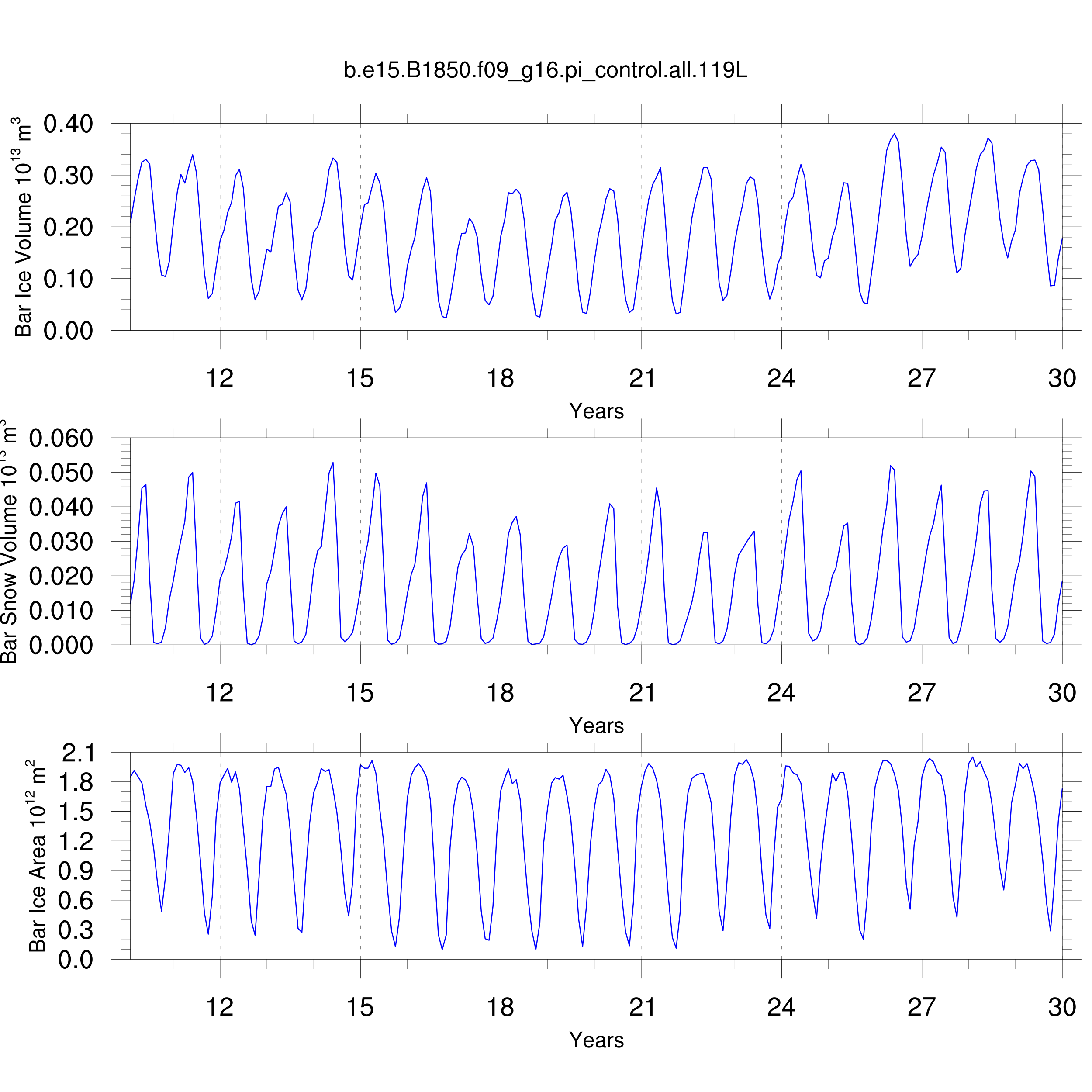Click the Bar Snow Volume y-axis label
This screenshot has width=1092, height=1092.
tap(9, 542)
